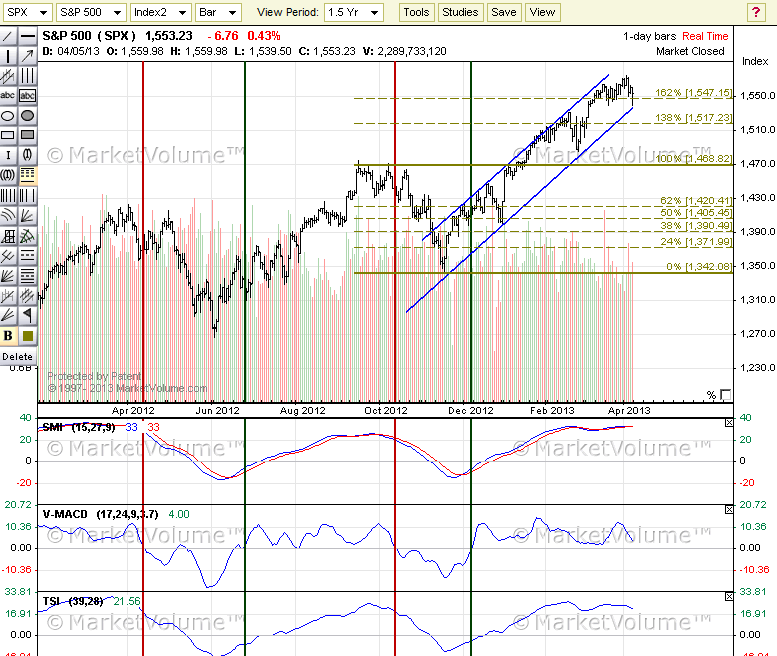Choose the empty rectangle drawing tool
Viewport: 777px width, 656px height.
point(8,135)
